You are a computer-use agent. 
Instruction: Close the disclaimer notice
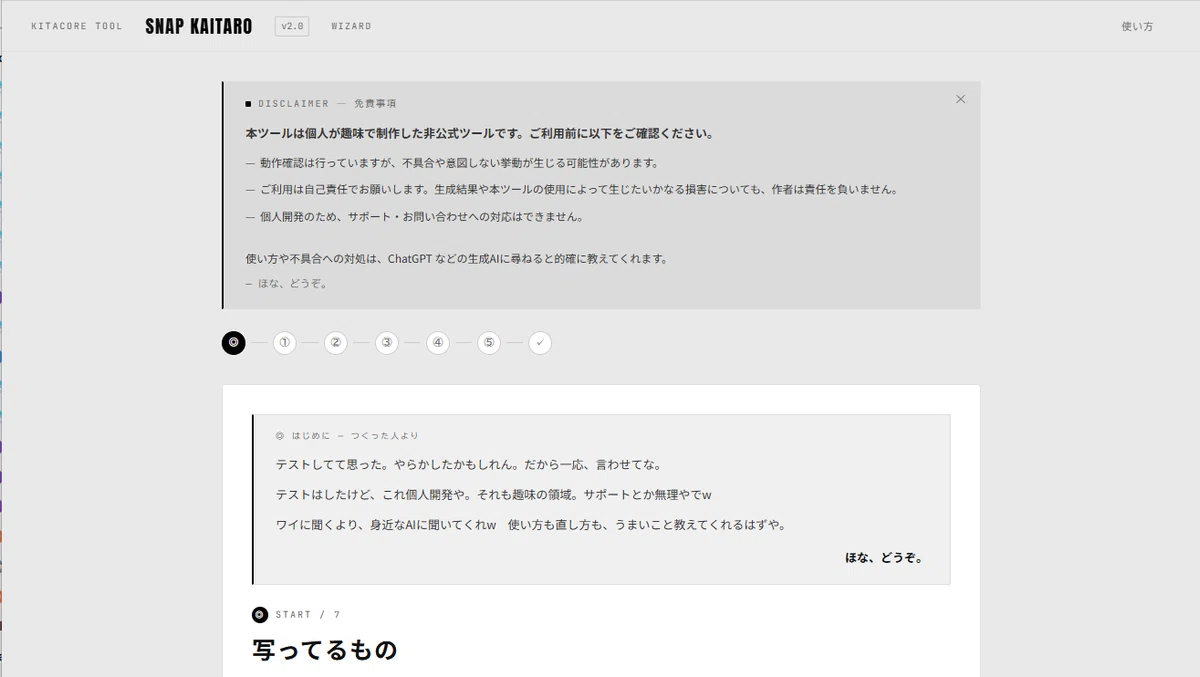point(960,99)
